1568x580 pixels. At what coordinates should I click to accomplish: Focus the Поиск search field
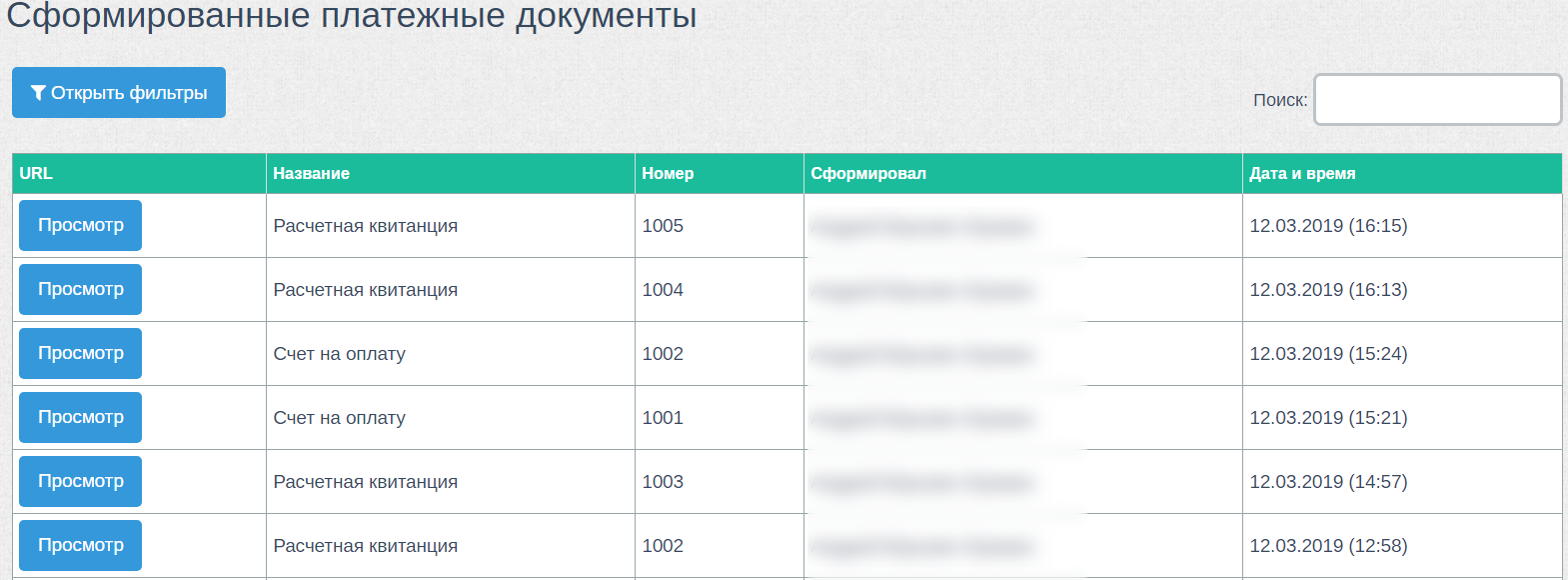[x=1437, y=99]
